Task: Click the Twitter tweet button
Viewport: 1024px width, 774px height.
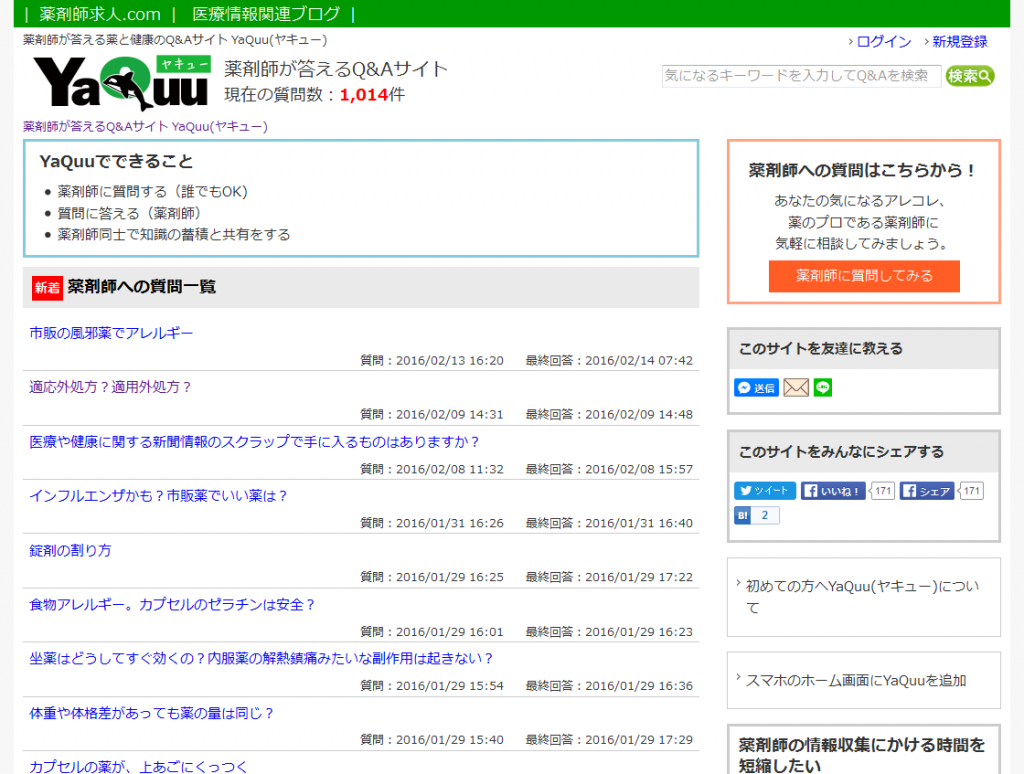Action: 765,491
